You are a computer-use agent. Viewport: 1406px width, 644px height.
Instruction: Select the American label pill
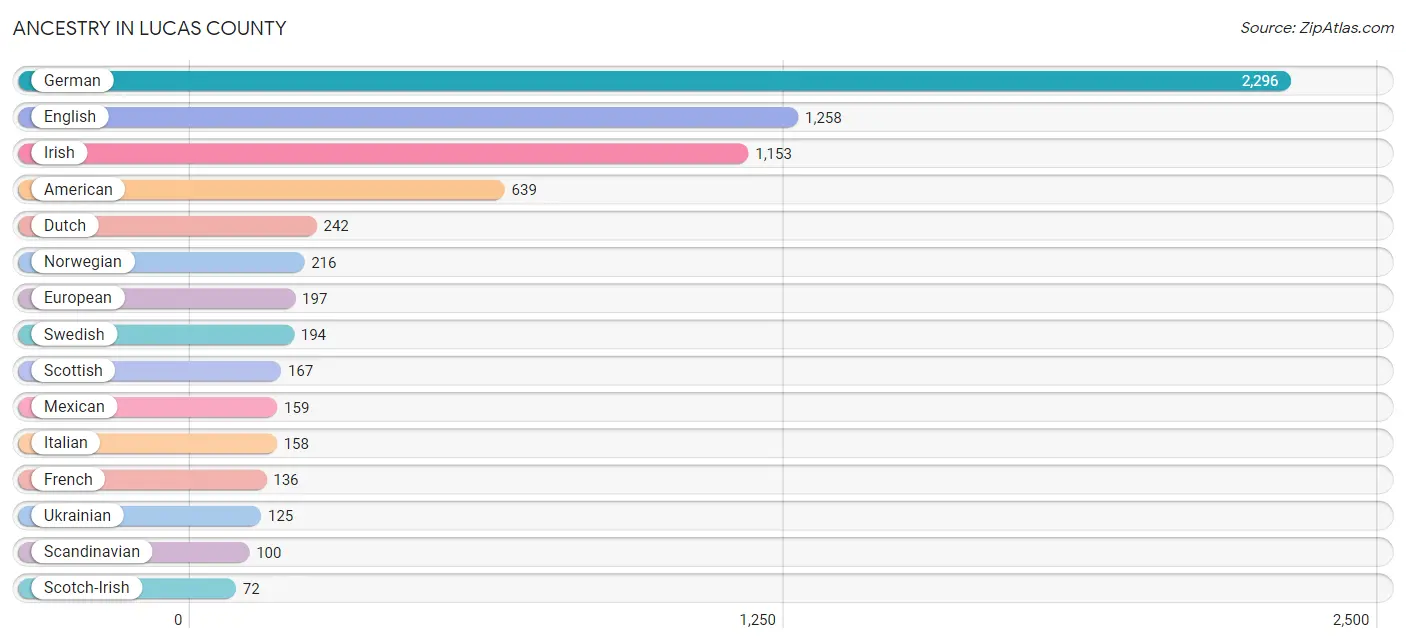pyautogui.click(x=78, y=189)
